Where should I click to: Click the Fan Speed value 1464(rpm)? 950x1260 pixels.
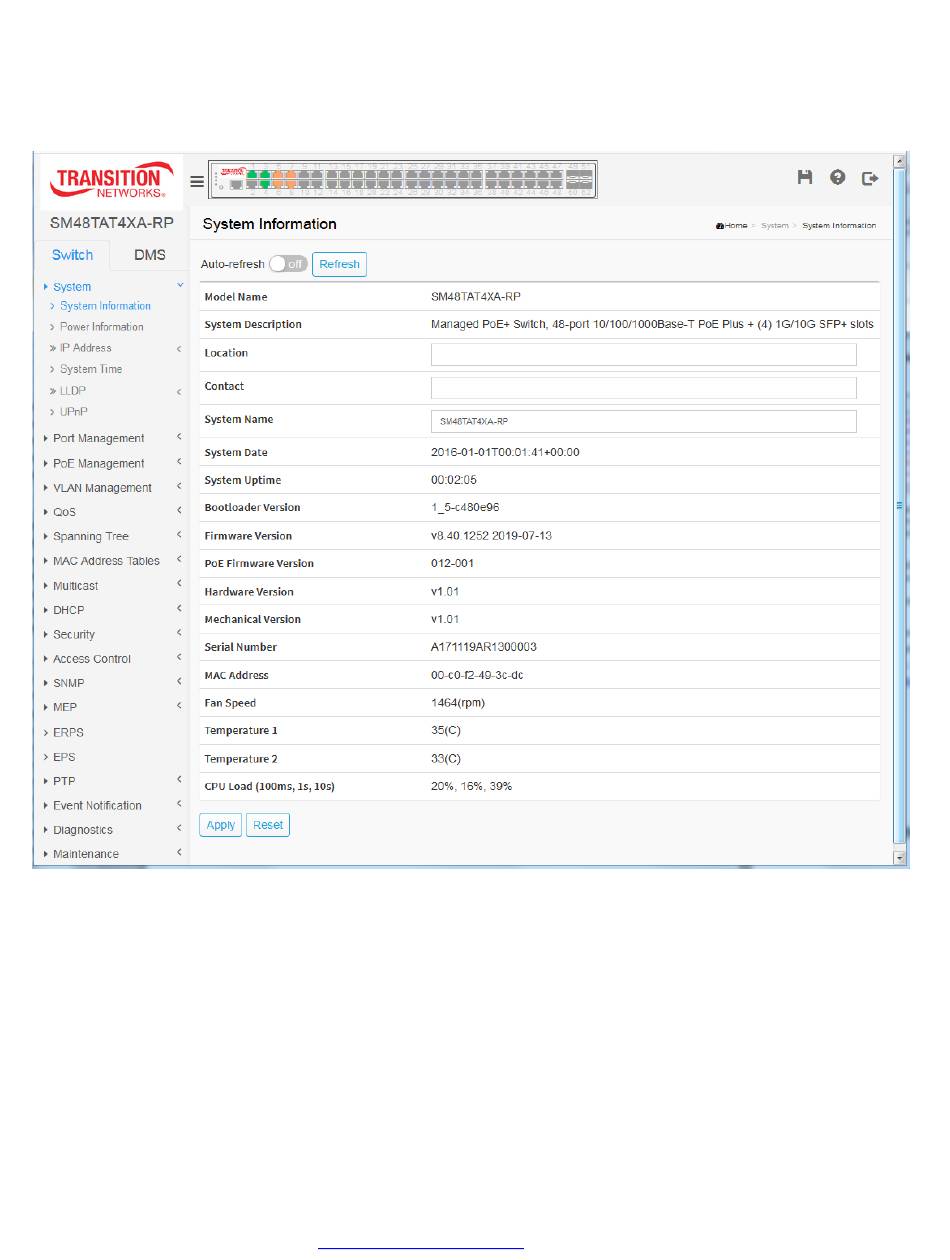pyautogui.click(x=458, y=703)
